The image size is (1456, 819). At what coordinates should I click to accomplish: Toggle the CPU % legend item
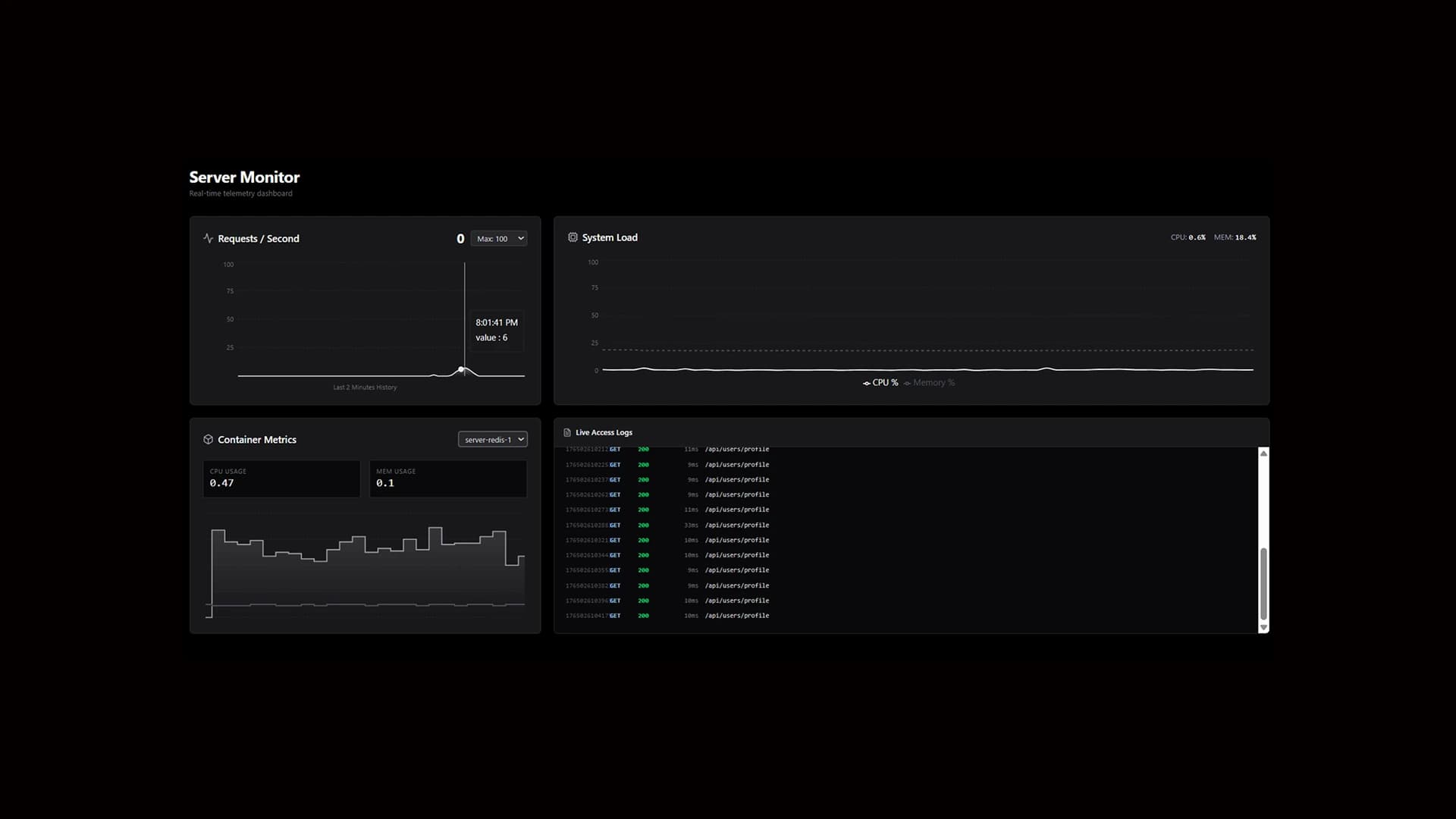pyautogui.click(x=880, y=382)
